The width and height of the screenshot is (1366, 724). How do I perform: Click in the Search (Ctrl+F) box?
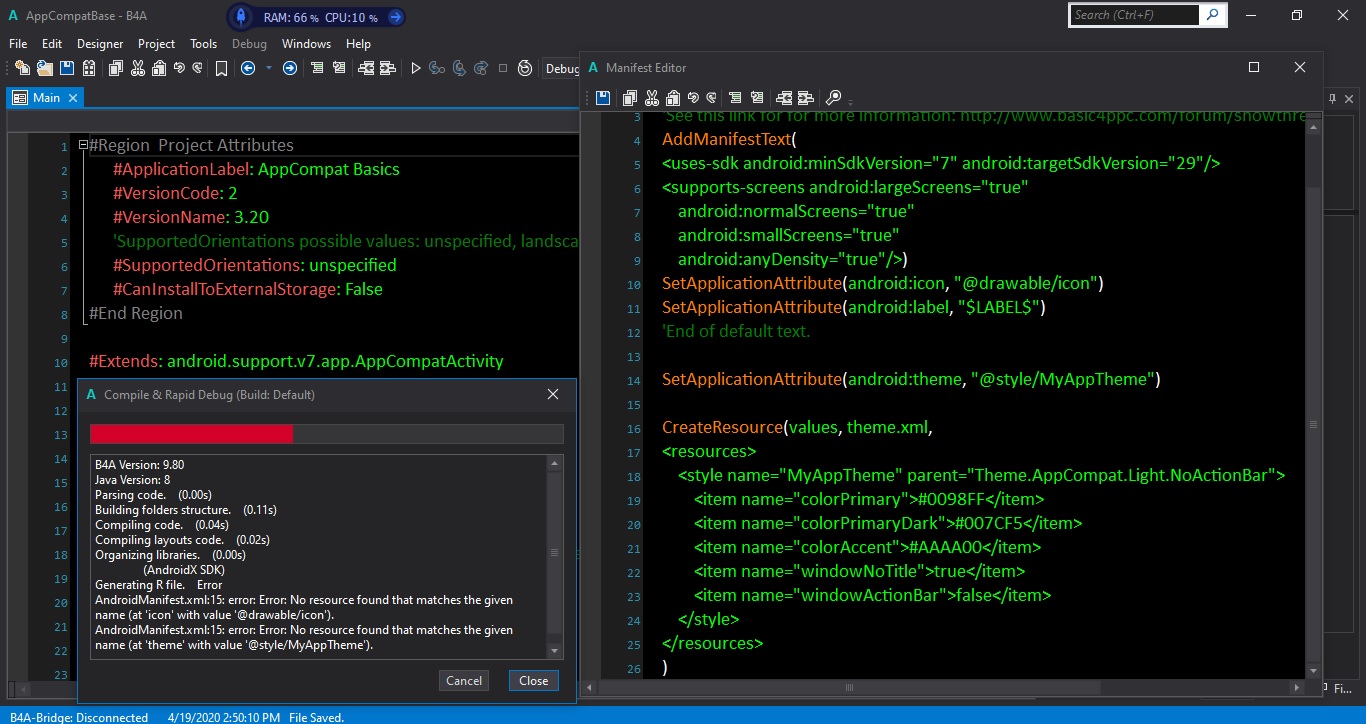pyautogui.click(x=1133, y=15)
